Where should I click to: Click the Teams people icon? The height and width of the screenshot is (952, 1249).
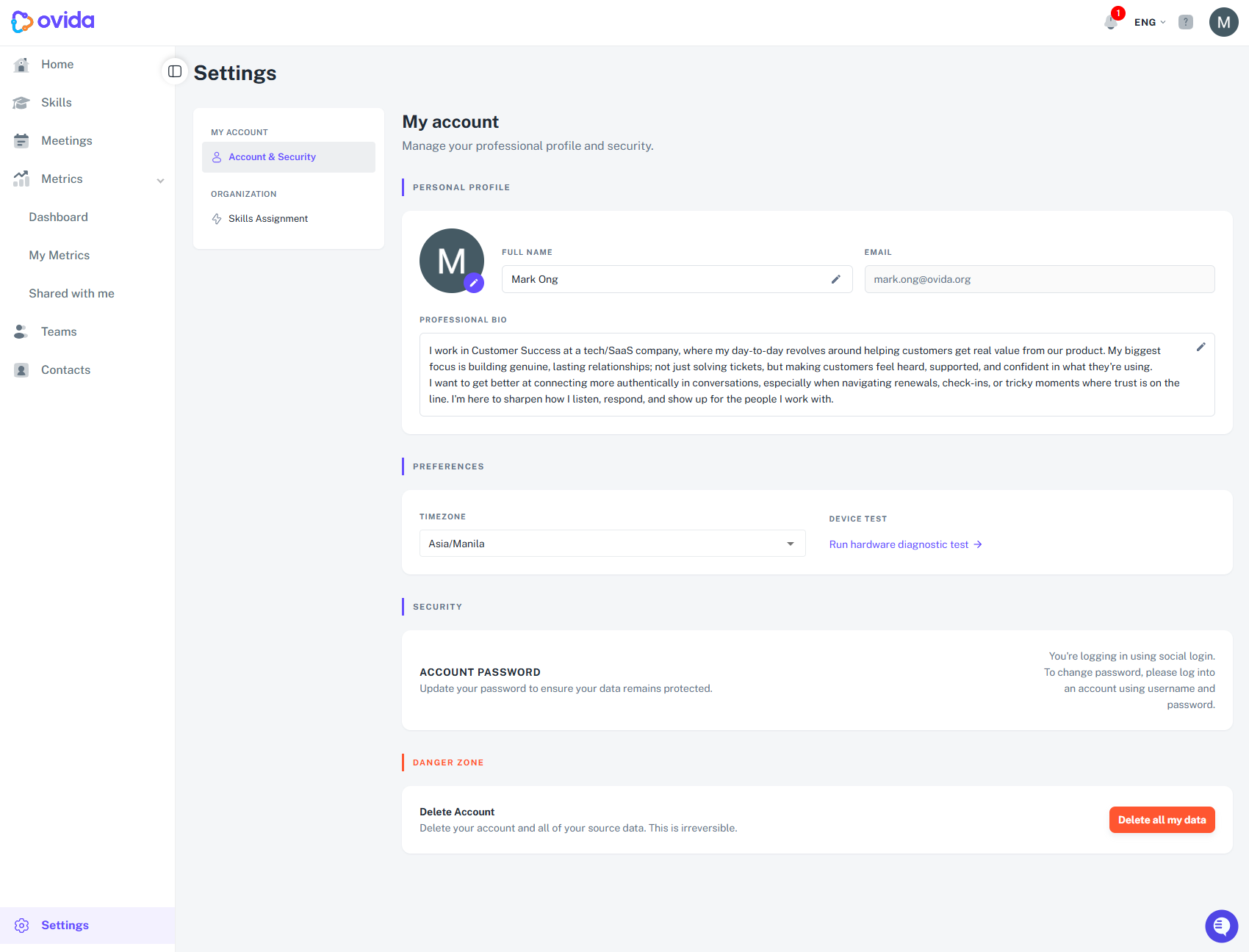point(21,332)
